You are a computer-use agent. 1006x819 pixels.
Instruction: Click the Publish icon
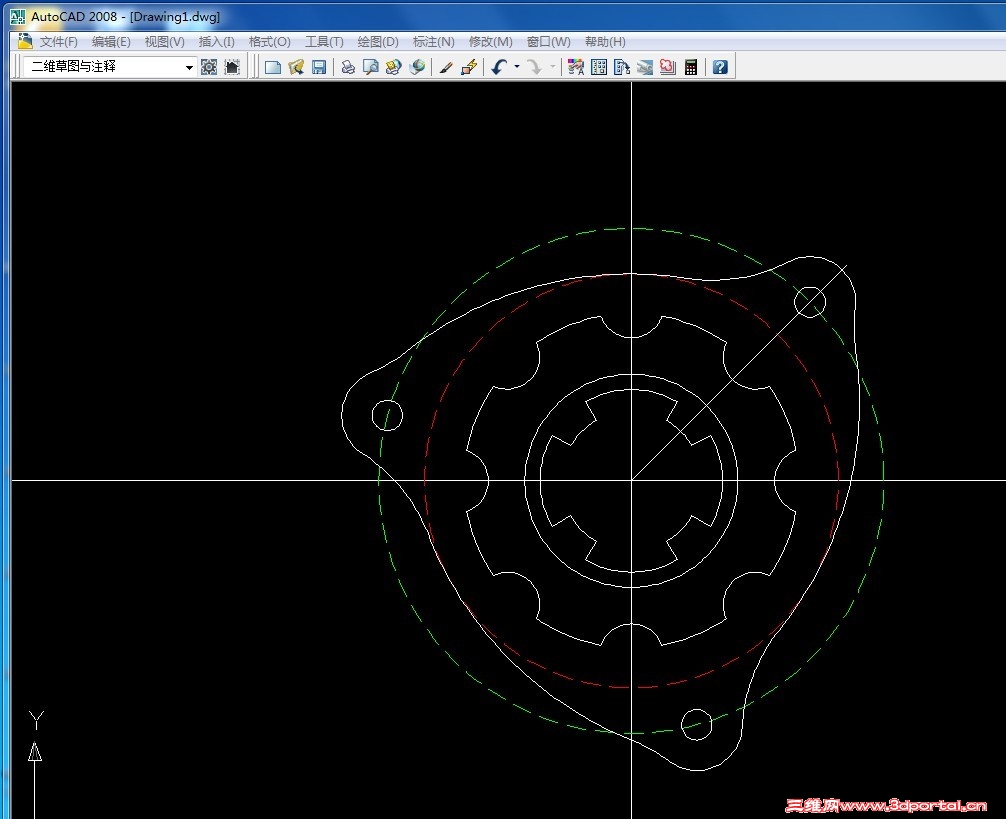click(x=394, y=67)
